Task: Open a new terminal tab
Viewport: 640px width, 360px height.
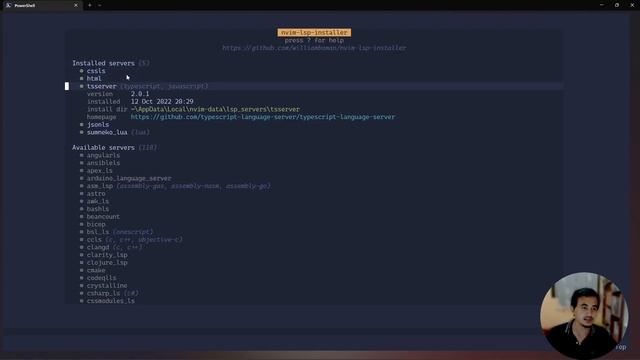Action: click(x=90, y=5)
